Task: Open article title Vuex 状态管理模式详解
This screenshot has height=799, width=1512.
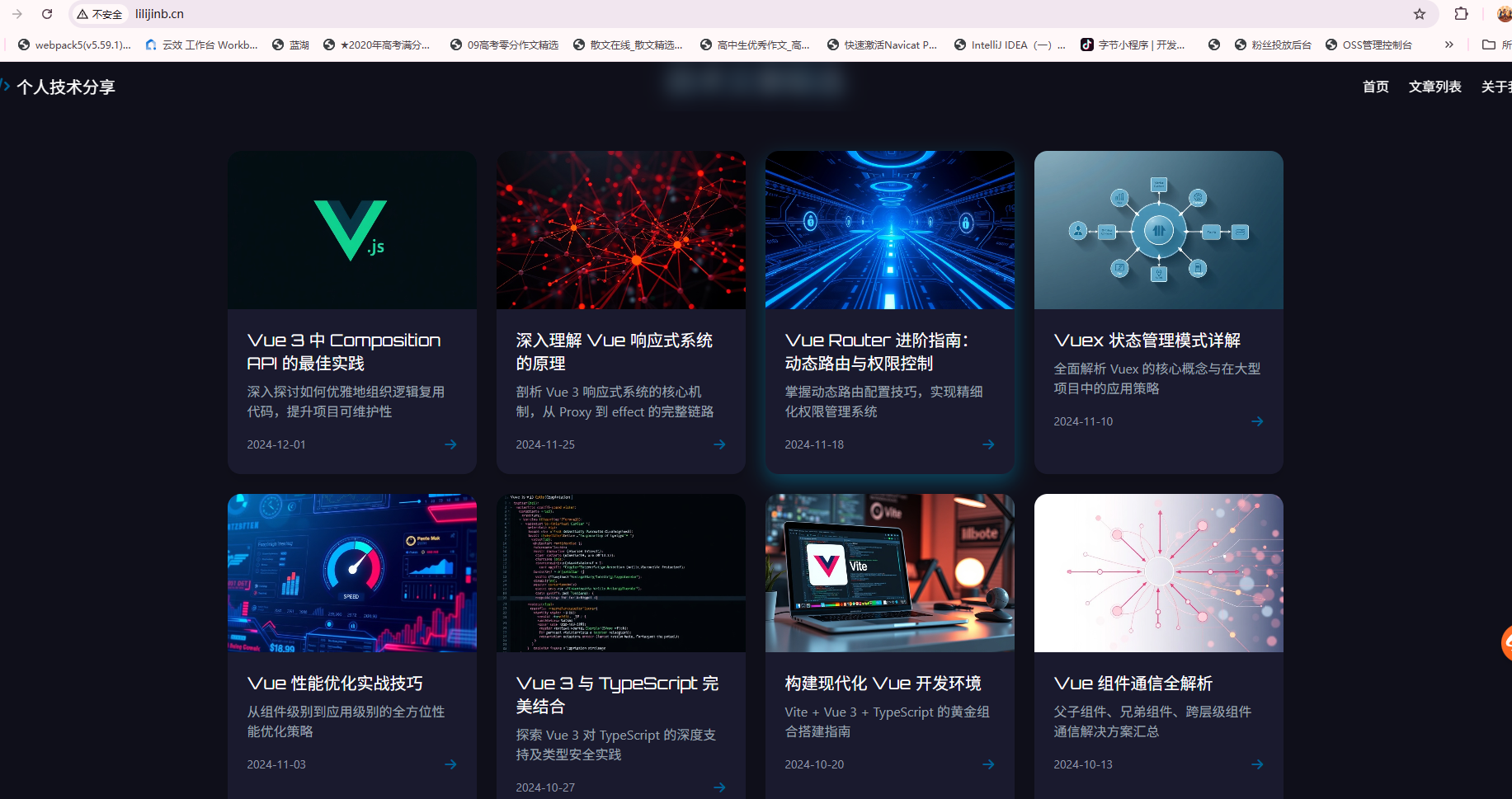Action: click(x=1147, y=341)
